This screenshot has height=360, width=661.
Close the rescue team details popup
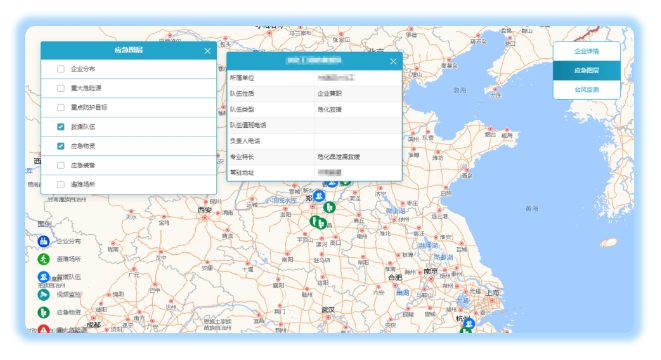pyautogui.click(x=393, y=62)
